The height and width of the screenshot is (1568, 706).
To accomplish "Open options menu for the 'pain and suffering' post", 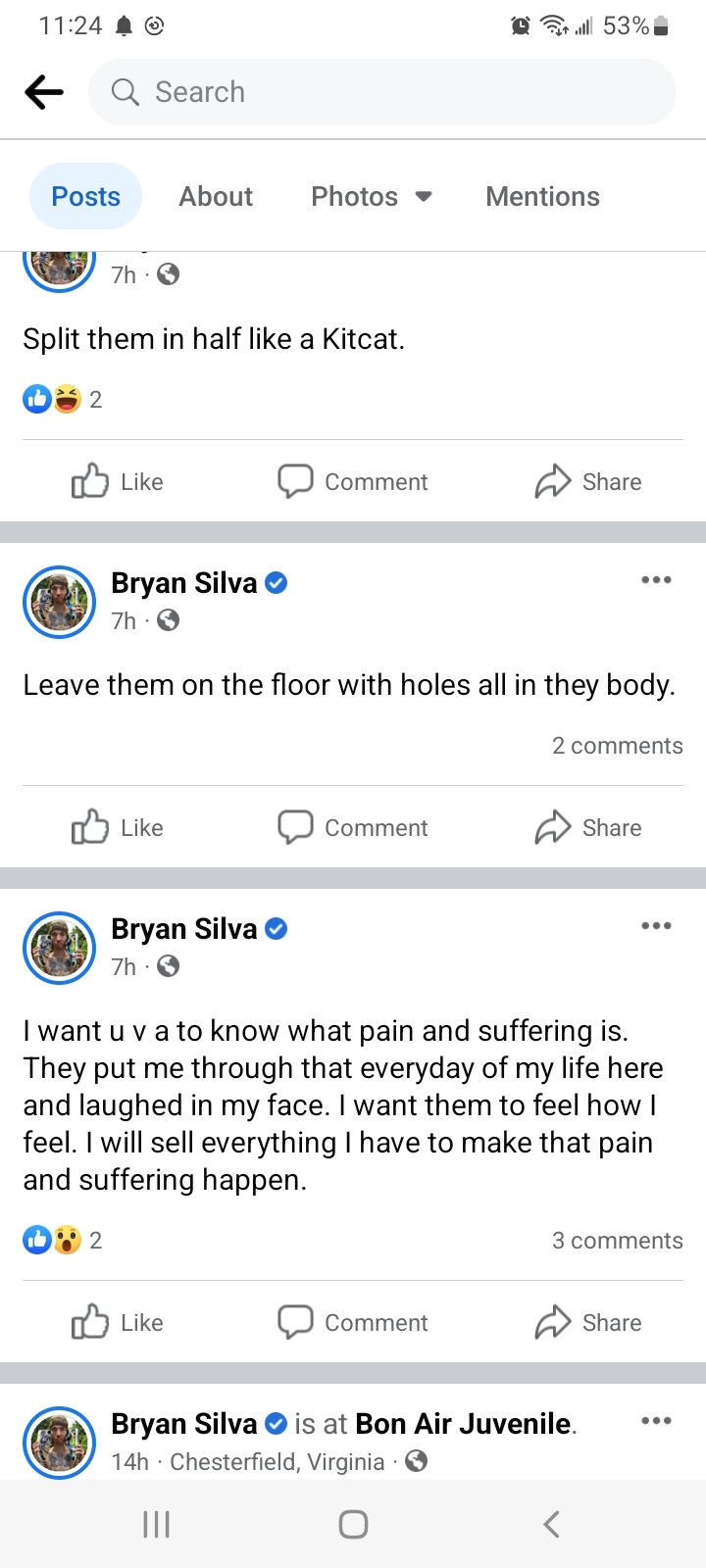I will (x=656, y=926).
